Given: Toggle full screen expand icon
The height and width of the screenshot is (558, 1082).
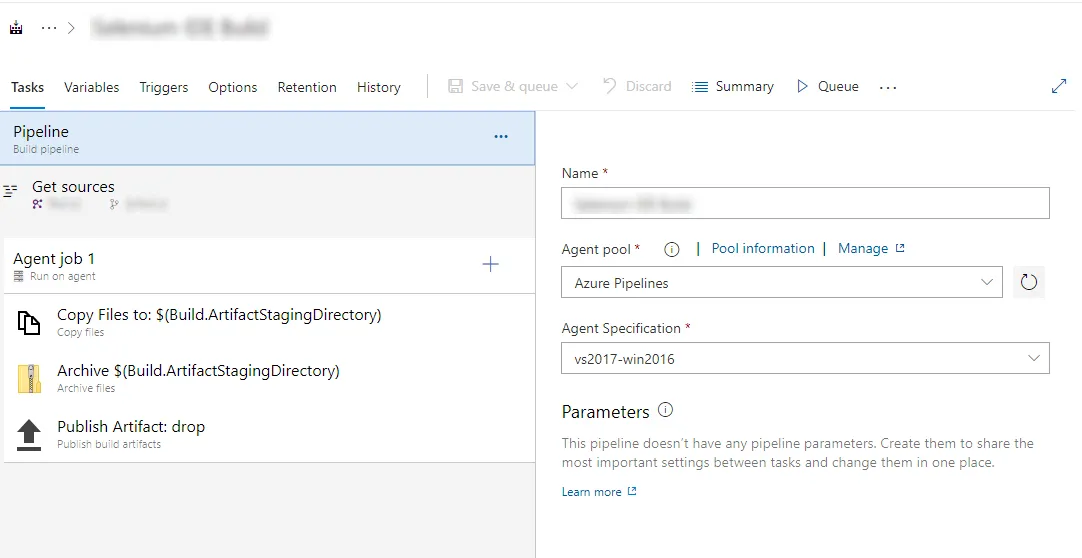Looking at the screenshot, I should point(1059,87).
